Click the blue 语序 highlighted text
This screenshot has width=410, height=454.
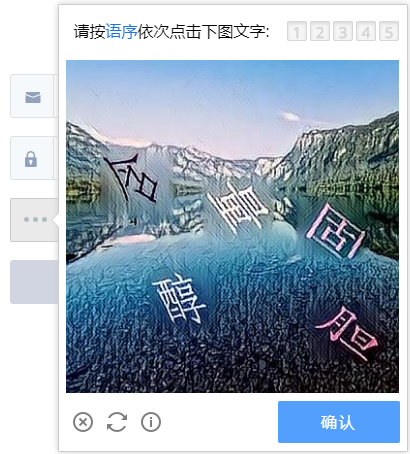[122, 32]
